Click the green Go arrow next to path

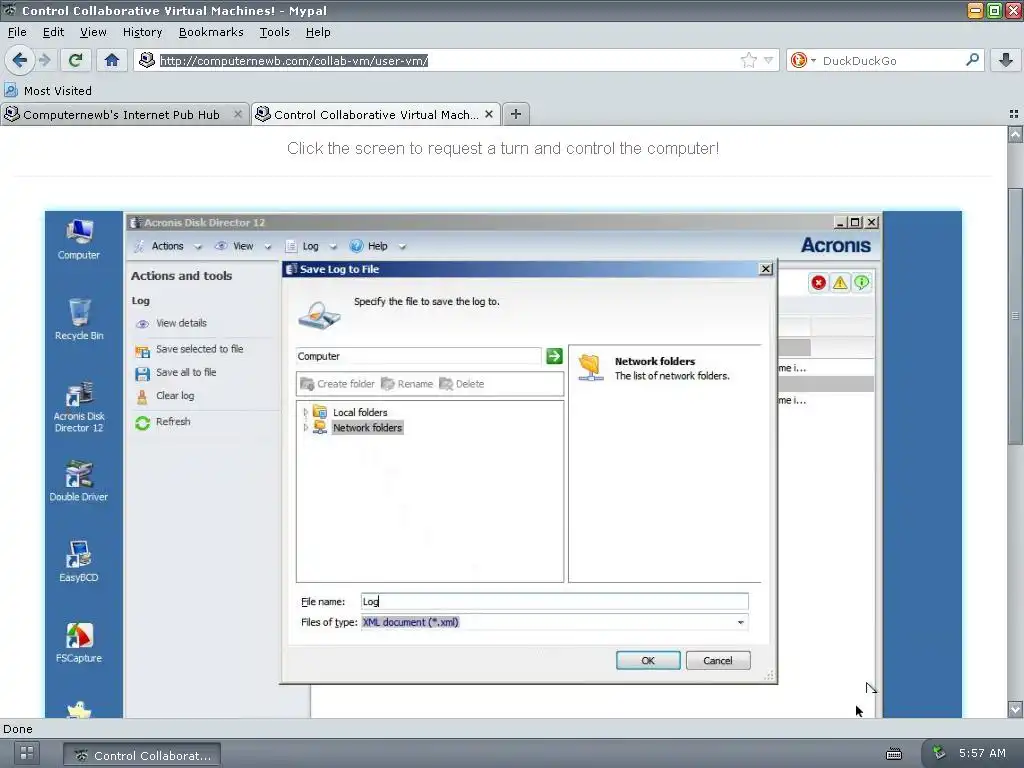pos(554,356)
